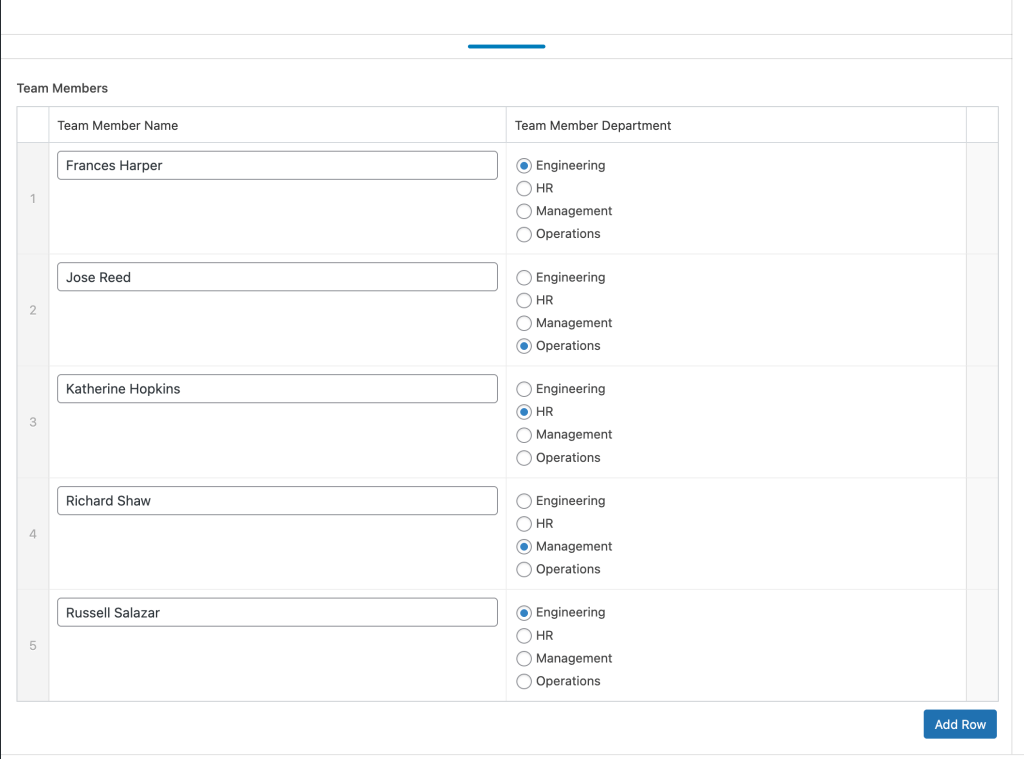Set Jose Reed's department to Engineering
The image size is (1024, 759).
pyautogui.click(x=524, y=277)
